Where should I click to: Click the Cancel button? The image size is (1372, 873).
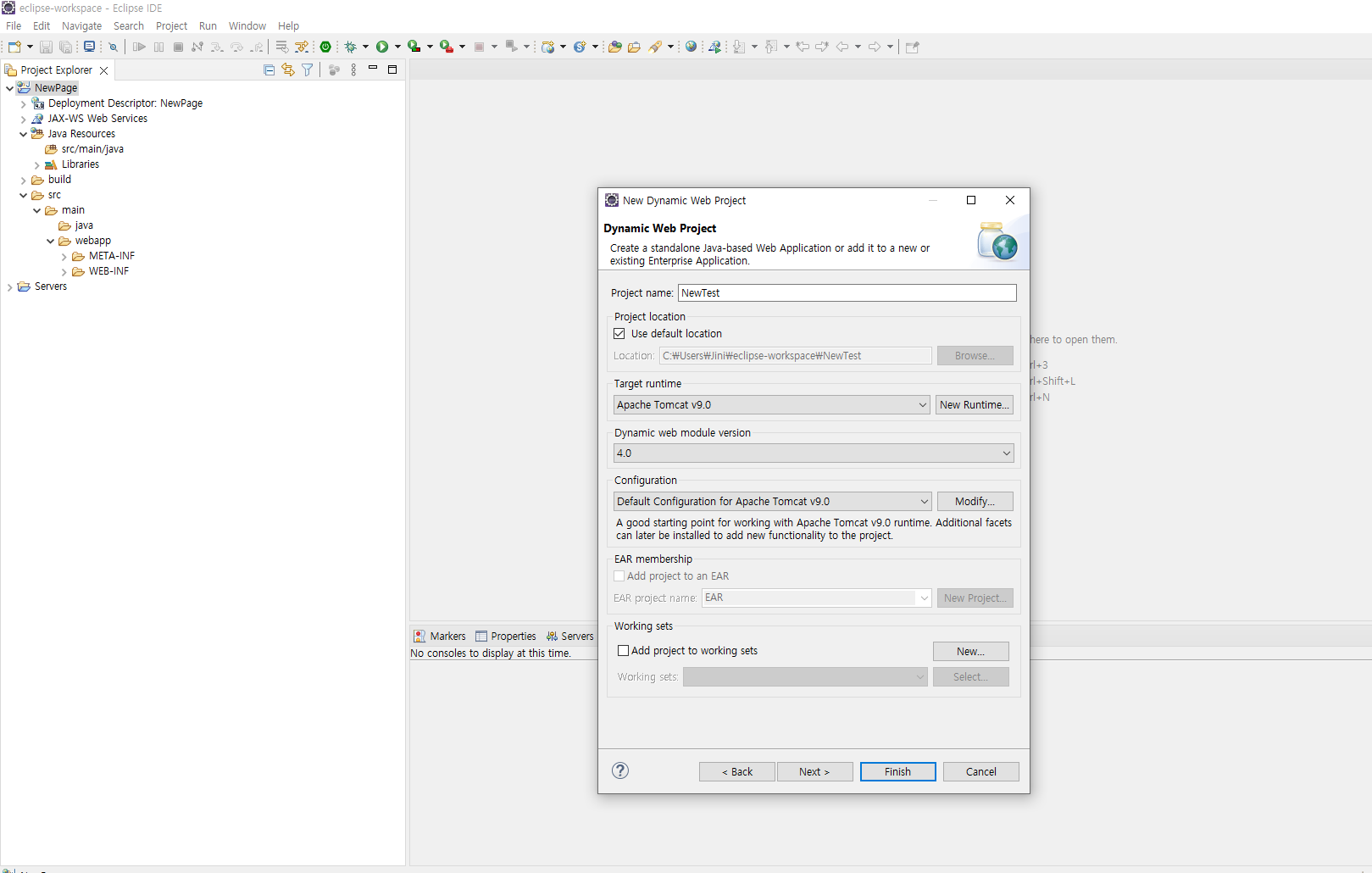tap(980, 771)
